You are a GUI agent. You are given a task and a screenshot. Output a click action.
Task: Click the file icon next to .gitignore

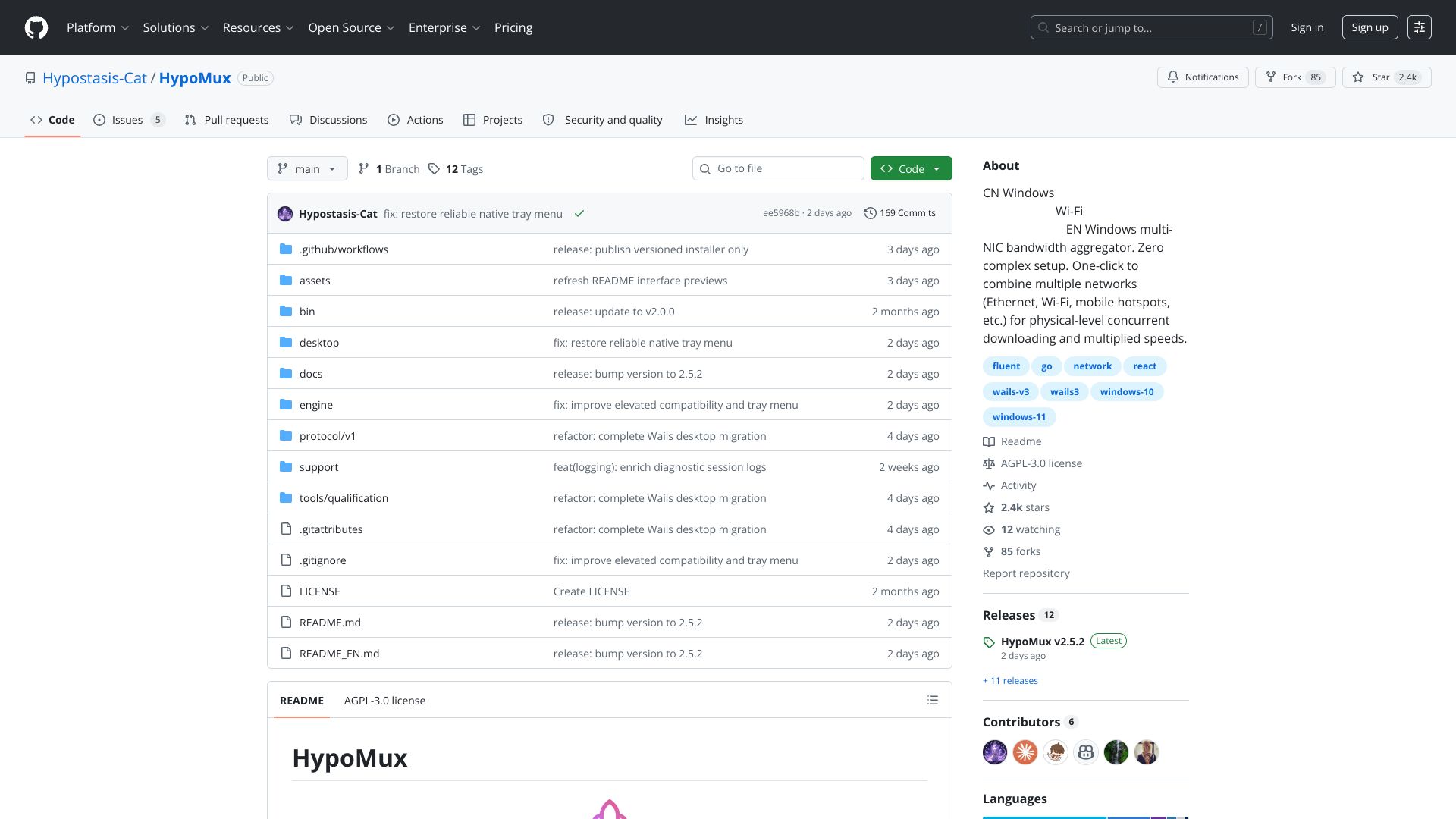tap(286, 560)
